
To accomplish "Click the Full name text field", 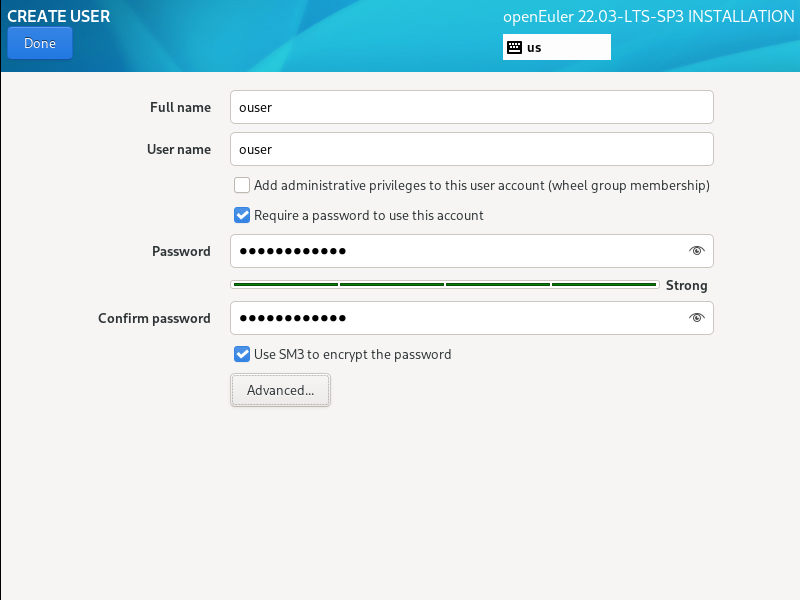I will pyautogui.click(x=471, y=107).
